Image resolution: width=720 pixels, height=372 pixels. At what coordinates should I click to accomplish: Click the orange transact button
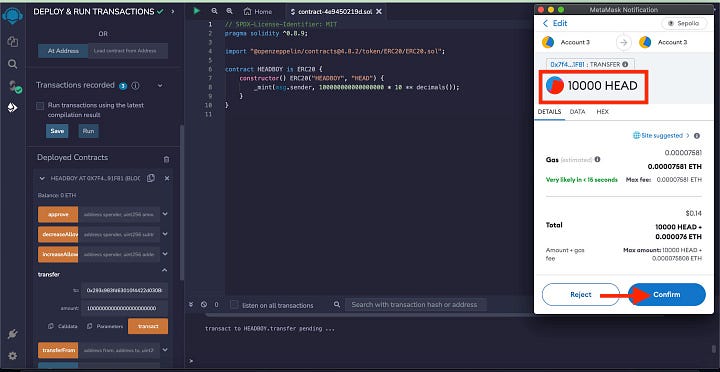[148, 326]
